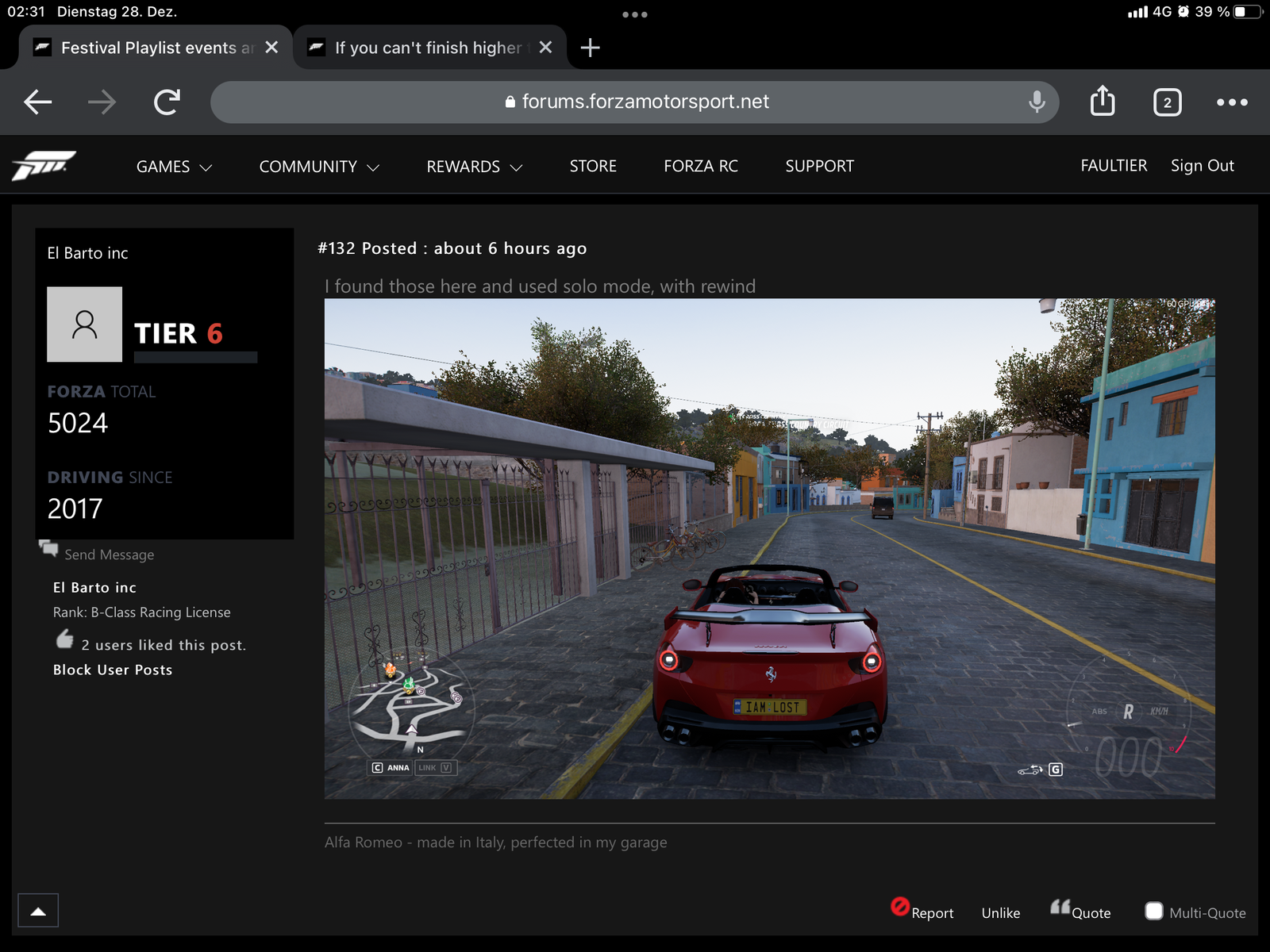Go back with the browser back arrow

click(37, 102)
